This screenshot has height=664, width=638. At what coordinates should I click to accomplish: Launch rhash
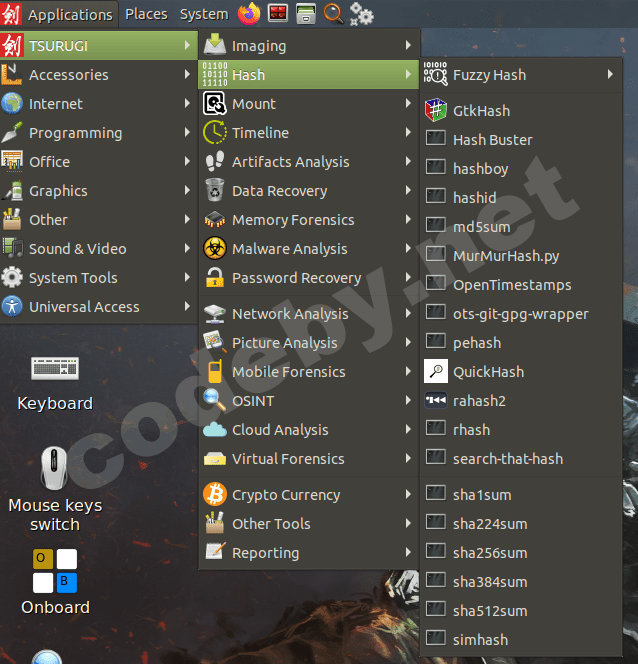[x=521, y=429]
